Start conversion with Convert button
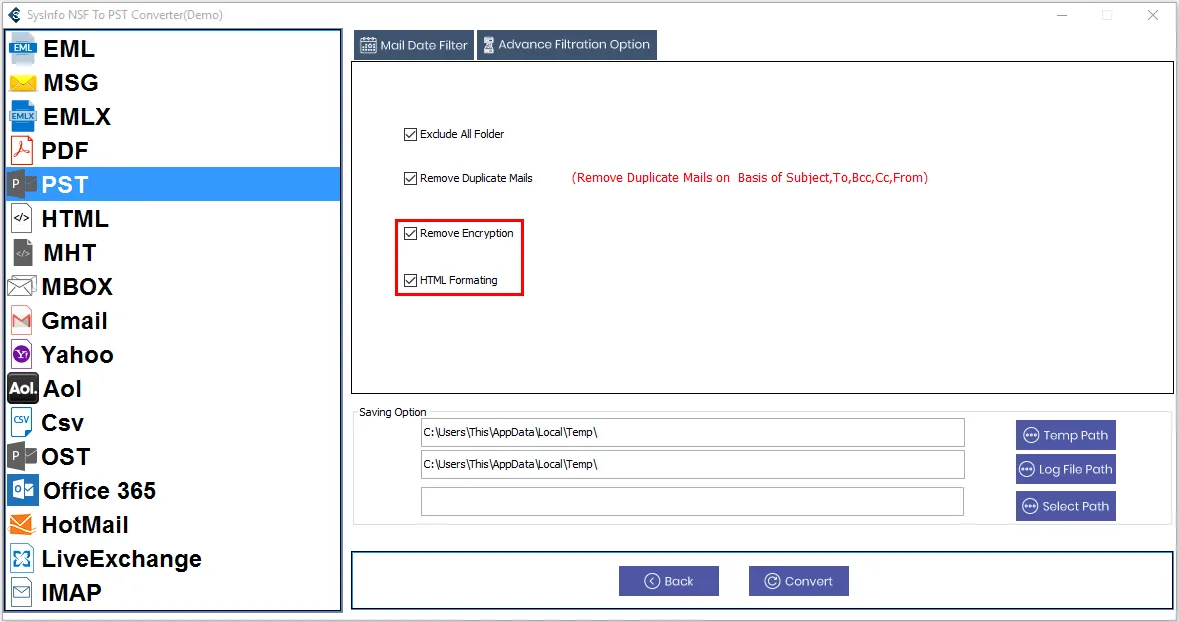The image size is (1179, 622). (x=799, y=581)
